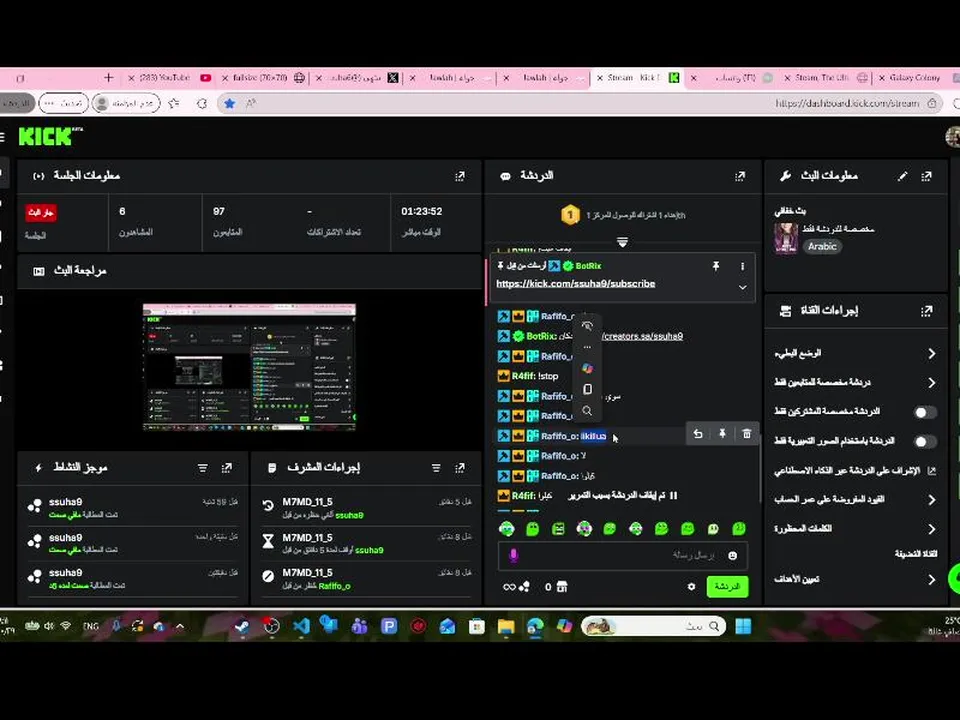Open pinned message three-dot options
Image resolution: width=960 pixels, height=720 pixels.
click(x=742, y=266)
